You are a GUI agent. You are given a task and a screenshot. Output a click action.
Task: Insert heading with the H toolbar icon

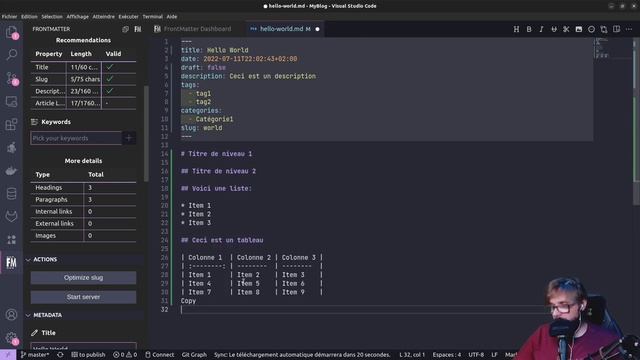click(x=516, y=29)
